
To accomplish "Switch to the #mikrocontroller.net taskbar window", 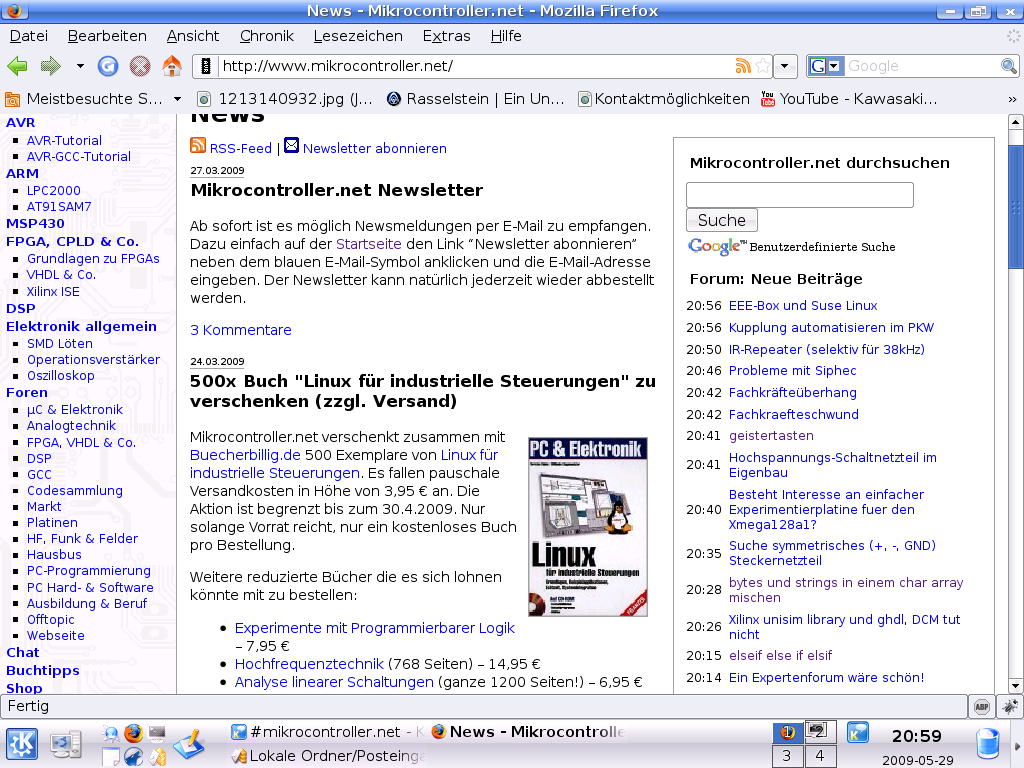I will click(x=328, y=732).
